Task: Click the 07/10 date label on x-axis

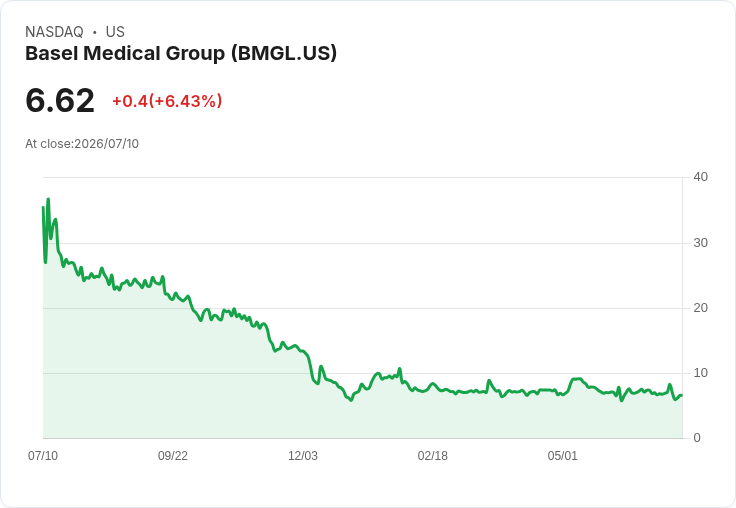Action: pos(43,455)
